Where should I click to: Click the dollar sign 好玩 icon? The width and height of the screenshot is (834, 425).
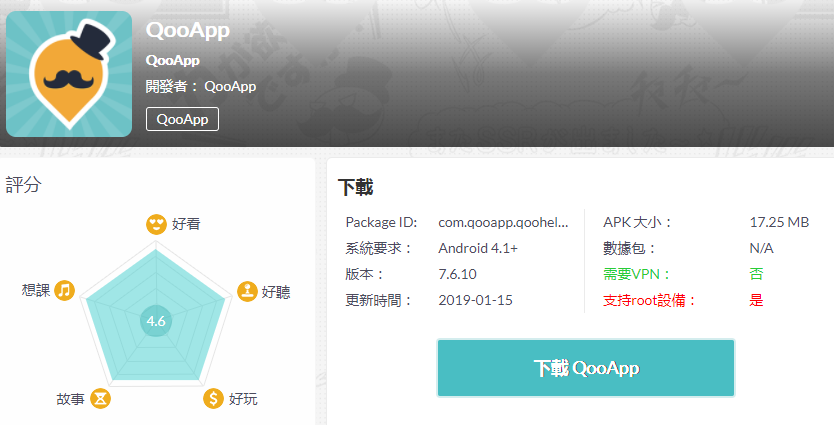point(213,398)
